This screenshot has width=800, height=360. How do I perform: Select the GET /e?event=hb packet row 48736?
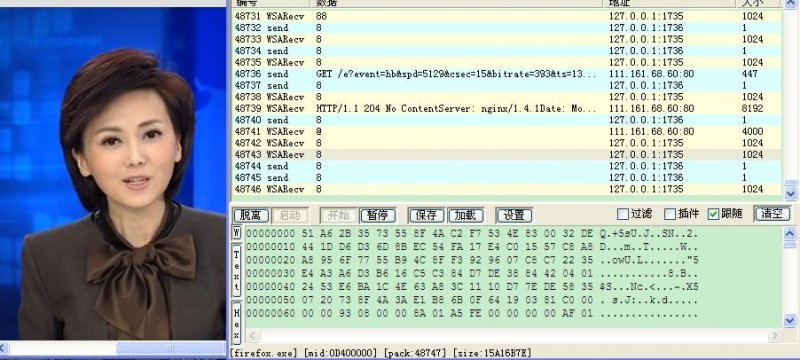point(507,74)
